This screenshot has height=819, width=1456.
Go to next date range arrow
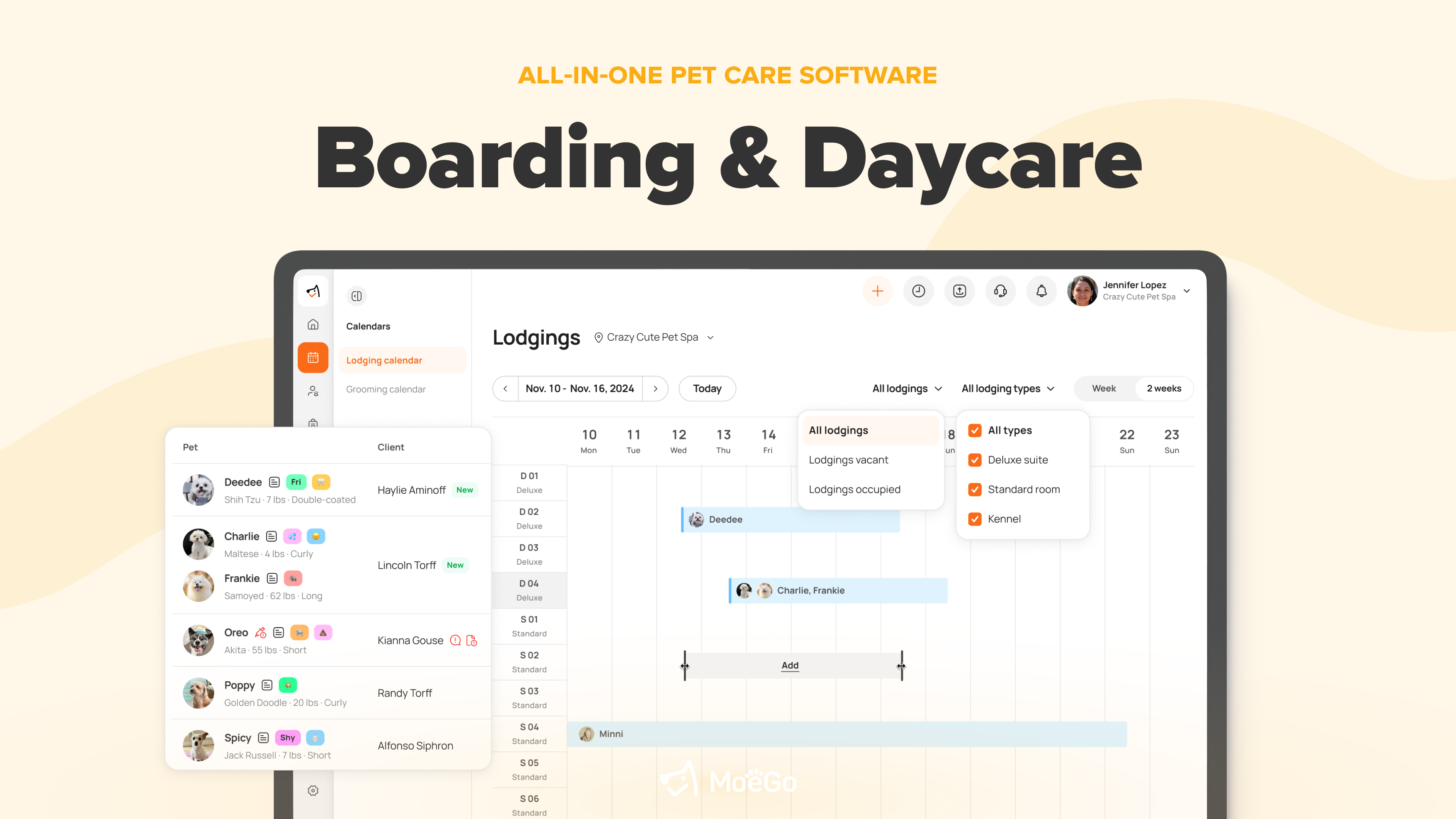655,388
